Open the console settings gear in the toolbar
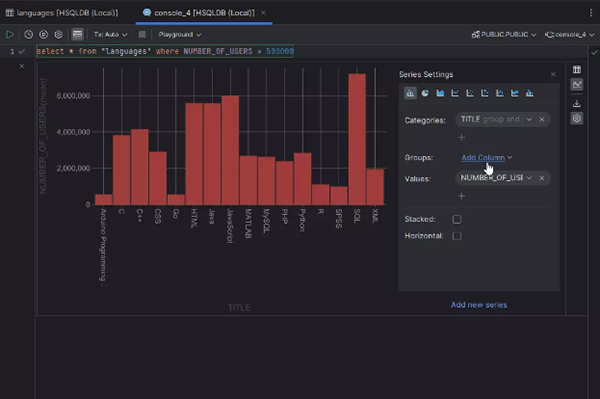The height and width of the screenshot is (399, 600). pos(59,34)
